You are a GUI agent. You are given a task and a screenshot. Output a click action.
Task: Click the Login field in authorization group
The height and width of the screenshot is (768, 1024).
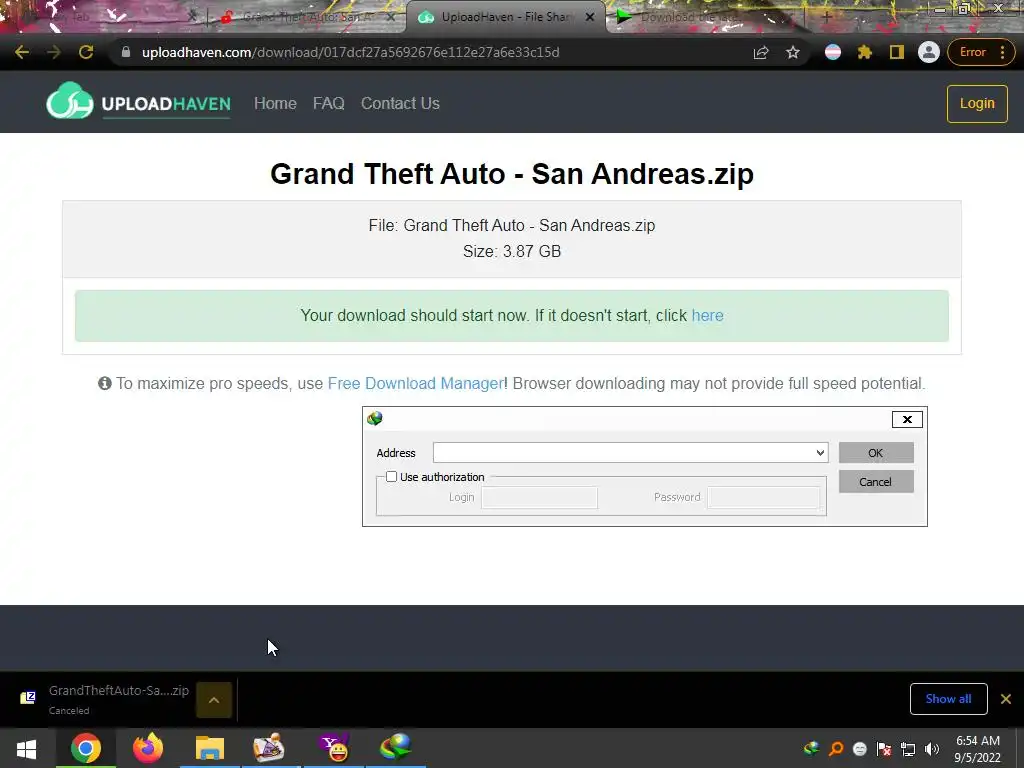pyautogui.click(x=539, y=497)
